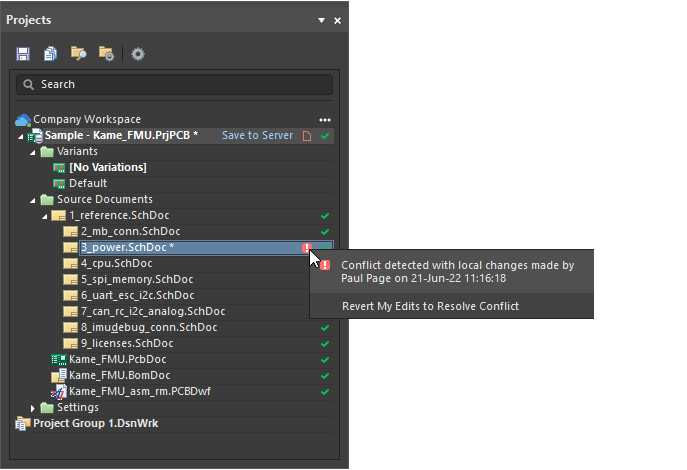
Task: Click the Save icon in Projects toolbar
Action: coord(23,53)
